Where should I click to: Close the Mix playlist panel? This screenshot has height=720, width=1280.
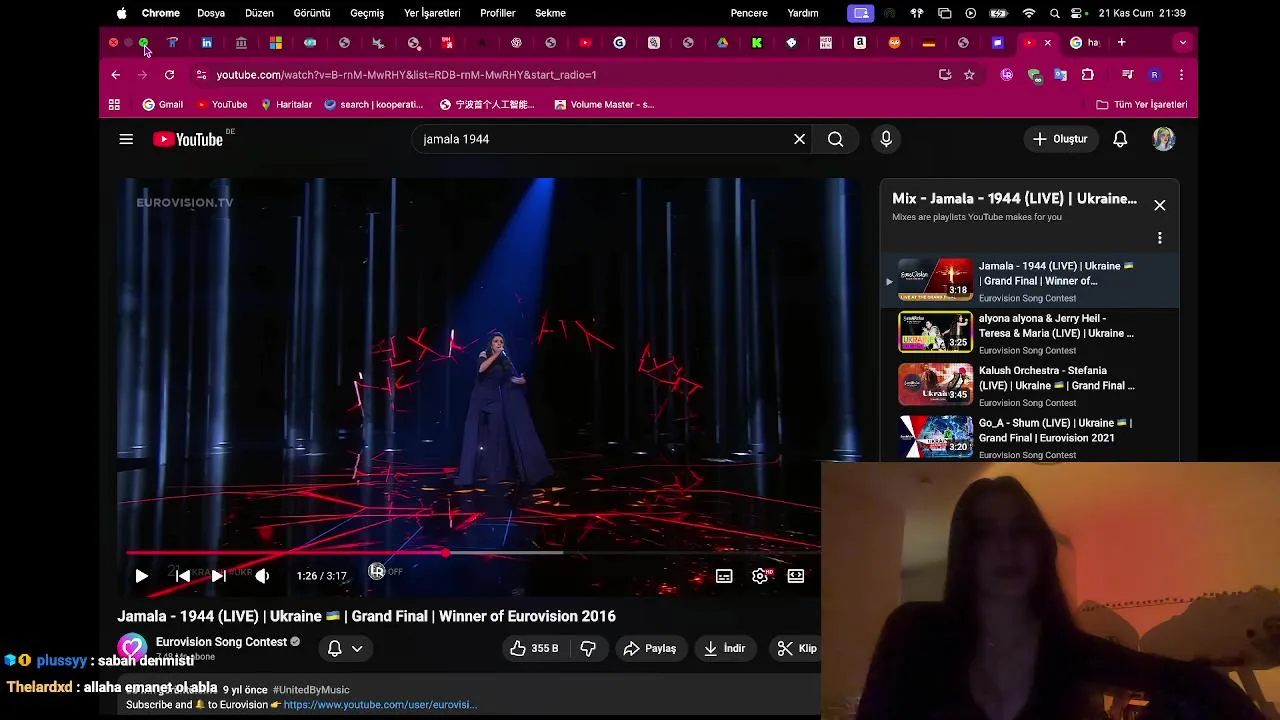coord(1159,205)
